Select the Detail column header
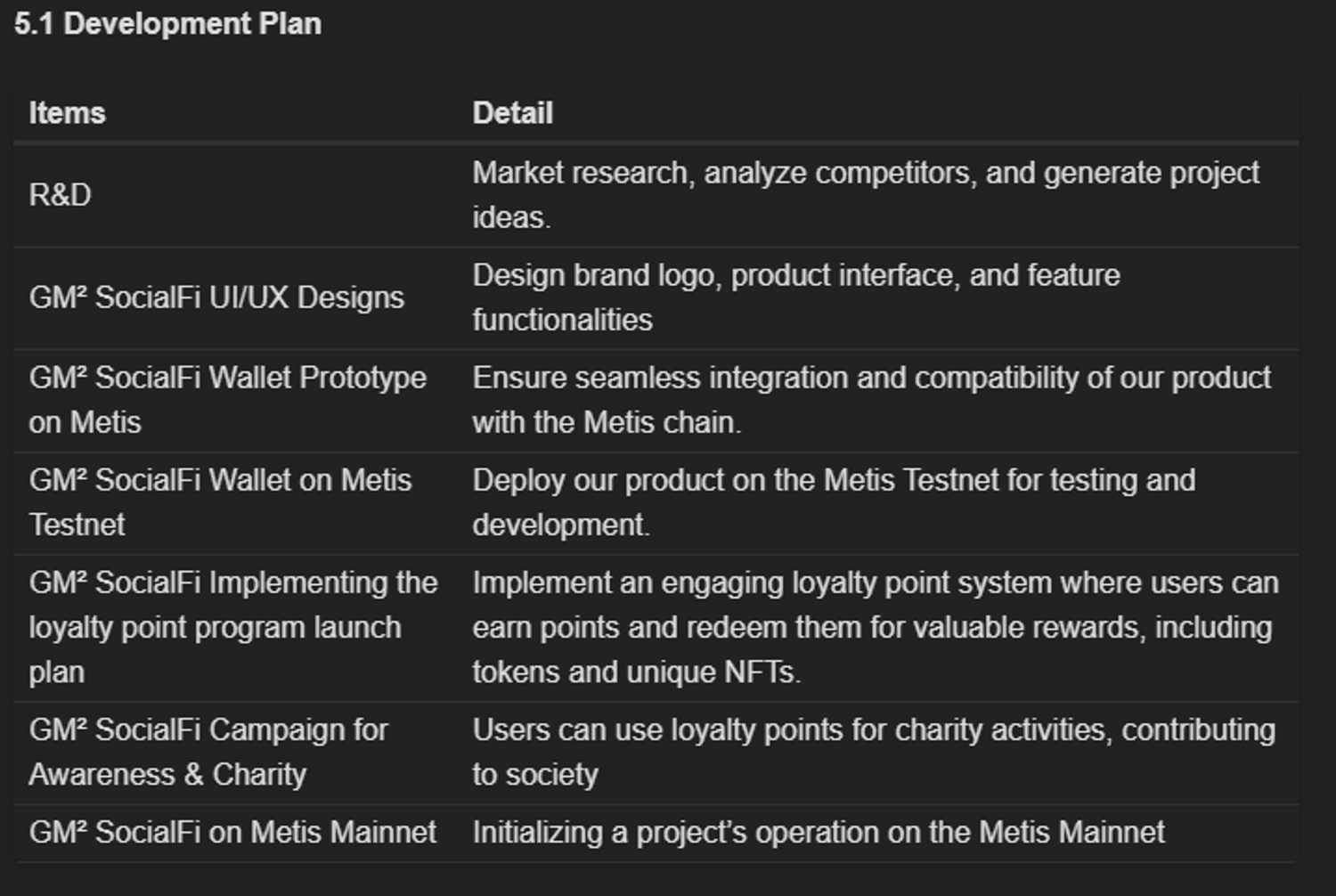The height and width of the screenshot is (896, 1336). (x=512, y=113)
